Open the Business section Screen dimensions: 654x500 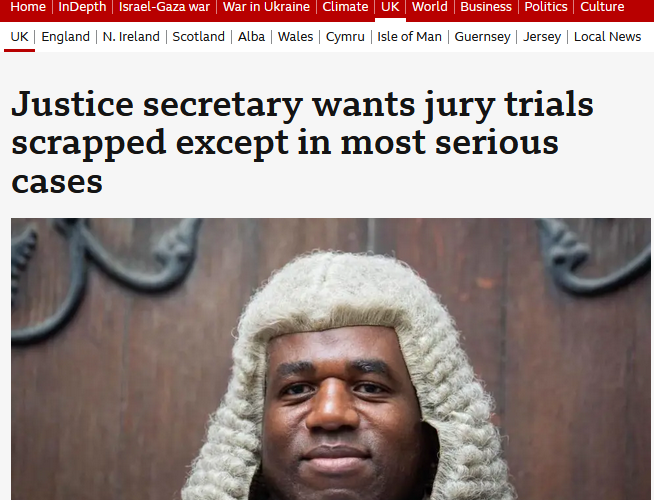486,7
